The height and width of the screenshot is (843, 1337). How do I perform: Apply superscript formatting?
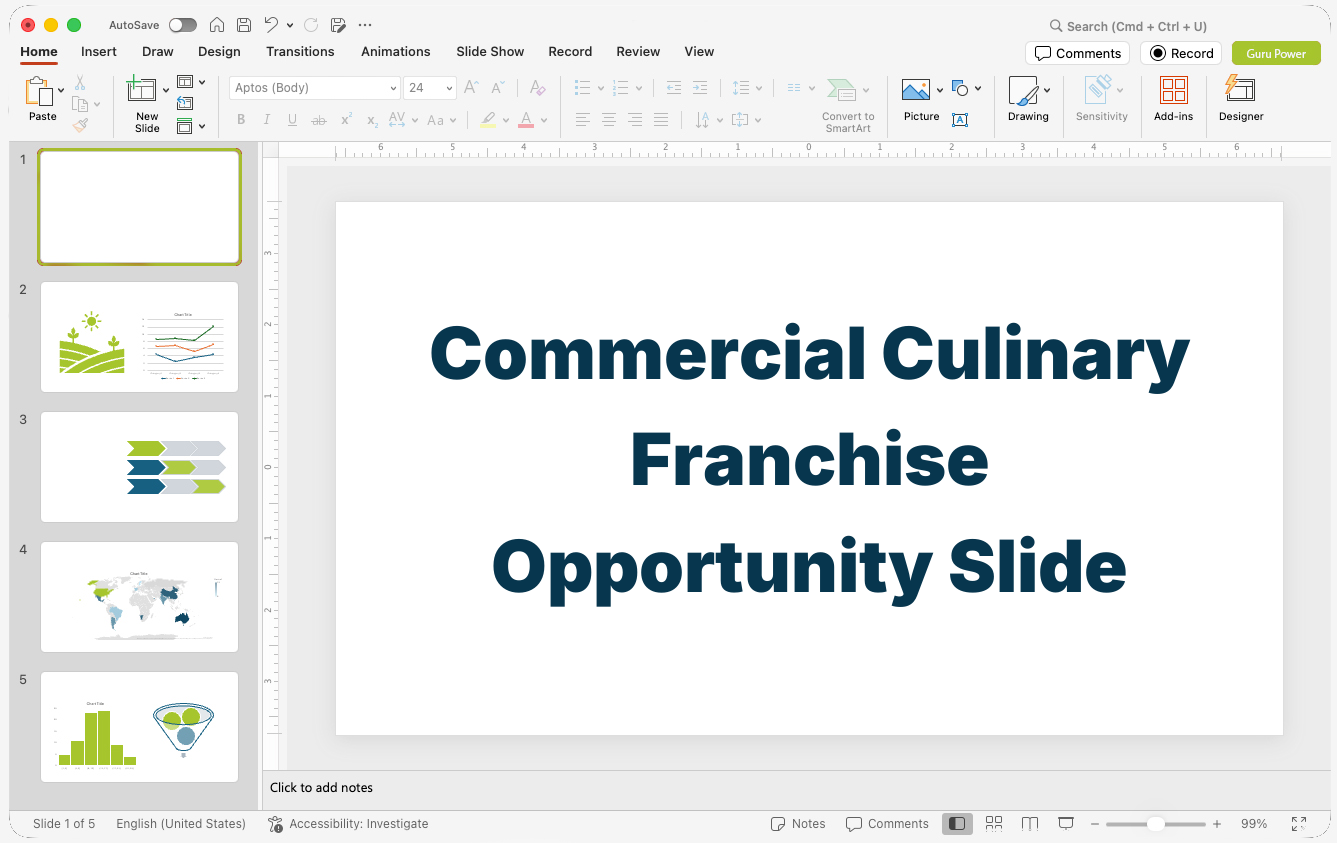[346, 120]
